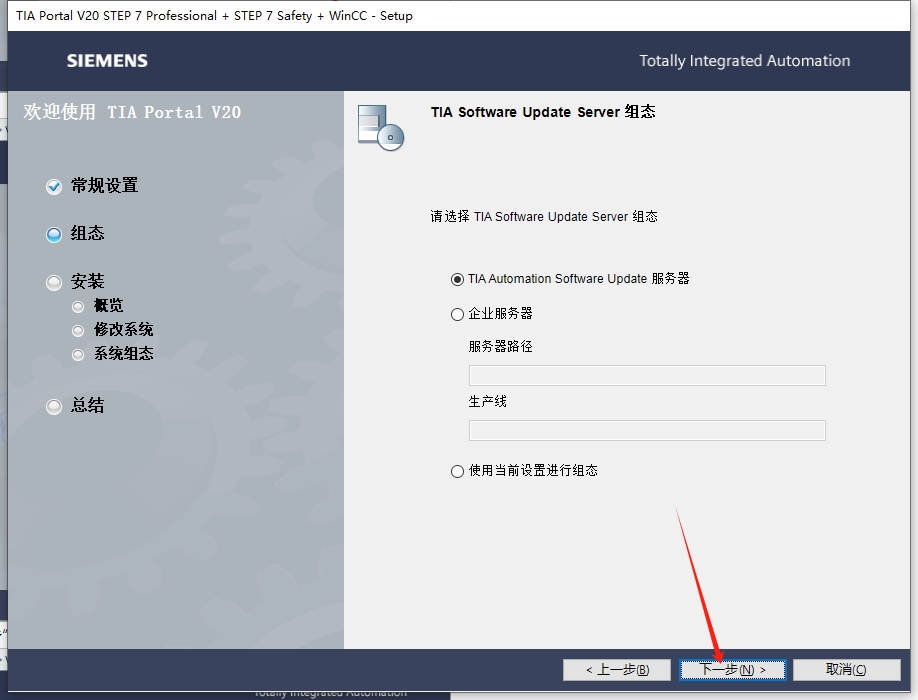Click the heading TIA Software Update Server 组态
Viewport: 918px width, 700px height.
tap(543, 112)
